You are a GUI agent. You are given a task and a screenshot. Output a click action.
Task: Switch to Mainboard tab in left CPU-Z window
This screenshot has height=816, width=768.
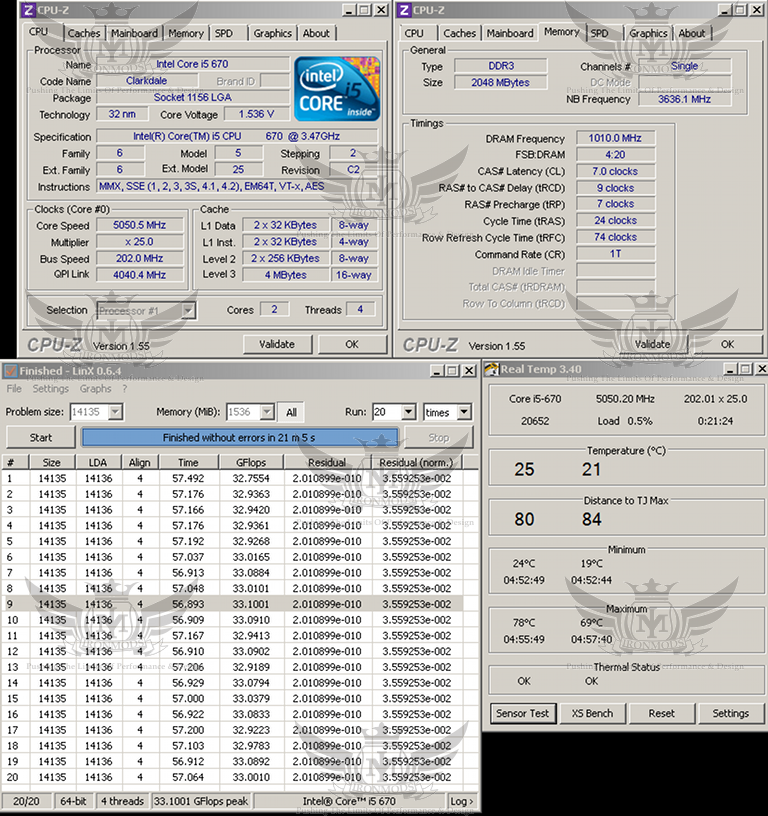tap(134, 33)
